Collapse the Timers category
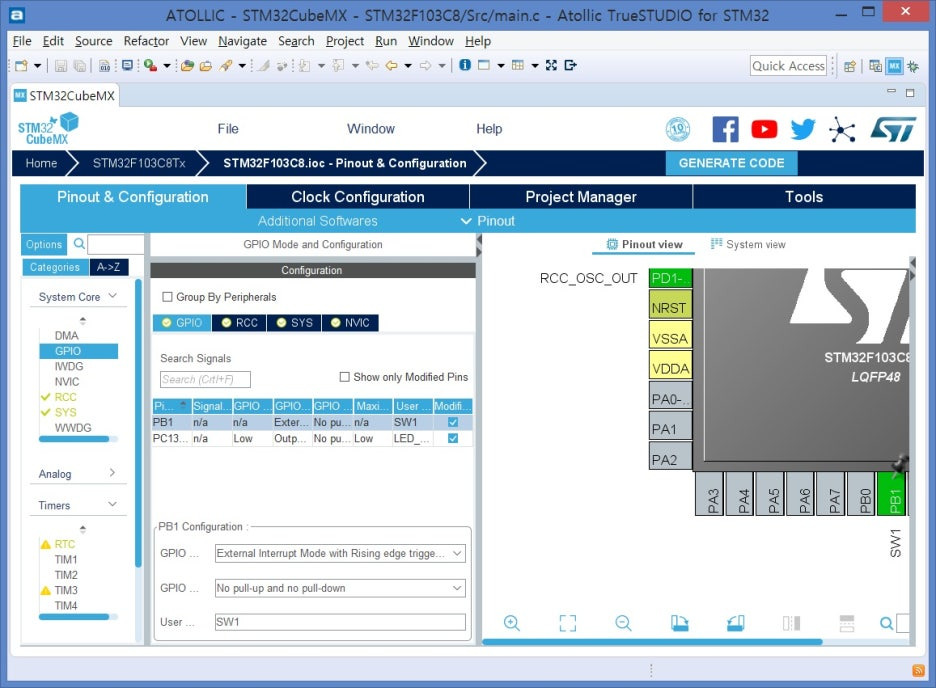Viewport: 936px width, 688px height. (112, 504)
